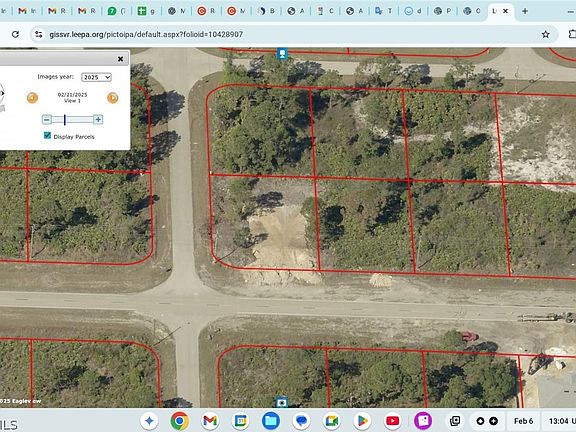Reload the page with the refresh icon
The image size is (576, 432).
tap(15, 34)
